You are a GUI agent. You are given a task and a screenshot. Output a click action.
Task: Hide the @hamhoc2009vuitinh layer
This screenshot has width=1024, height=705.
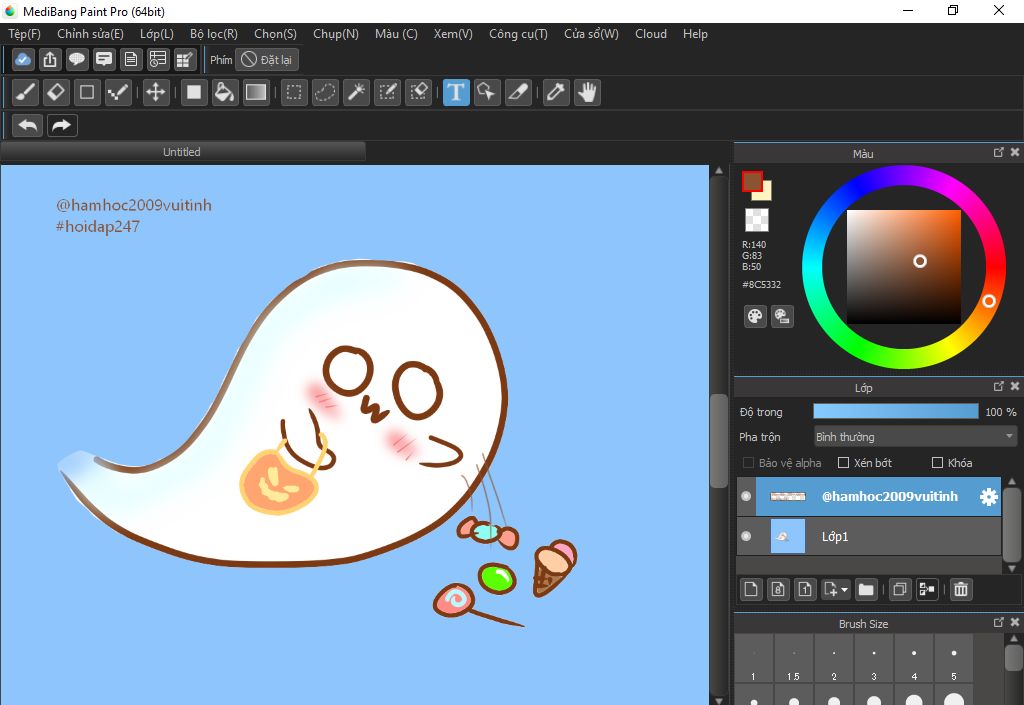pos(746,496)
